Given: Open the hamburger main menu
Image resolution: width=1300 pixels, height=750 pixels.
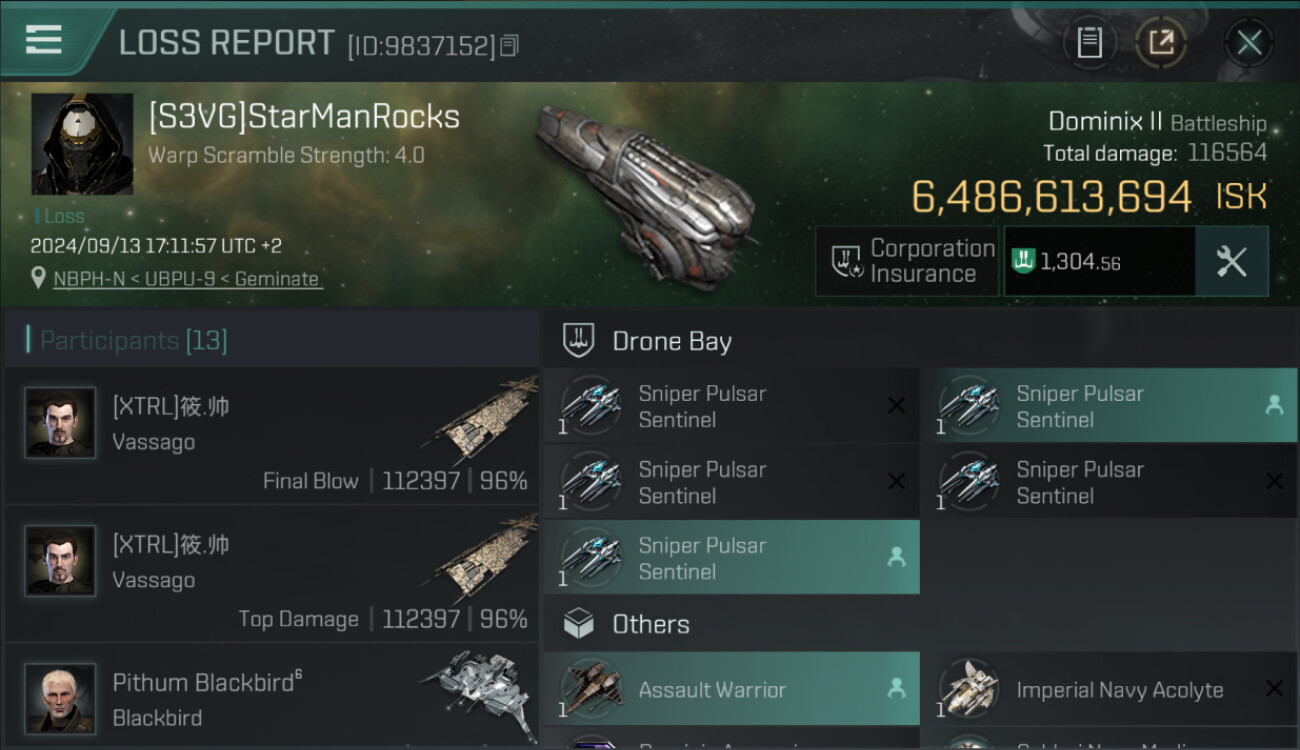Looking at the screenshot, I should [x=44, y=40].
